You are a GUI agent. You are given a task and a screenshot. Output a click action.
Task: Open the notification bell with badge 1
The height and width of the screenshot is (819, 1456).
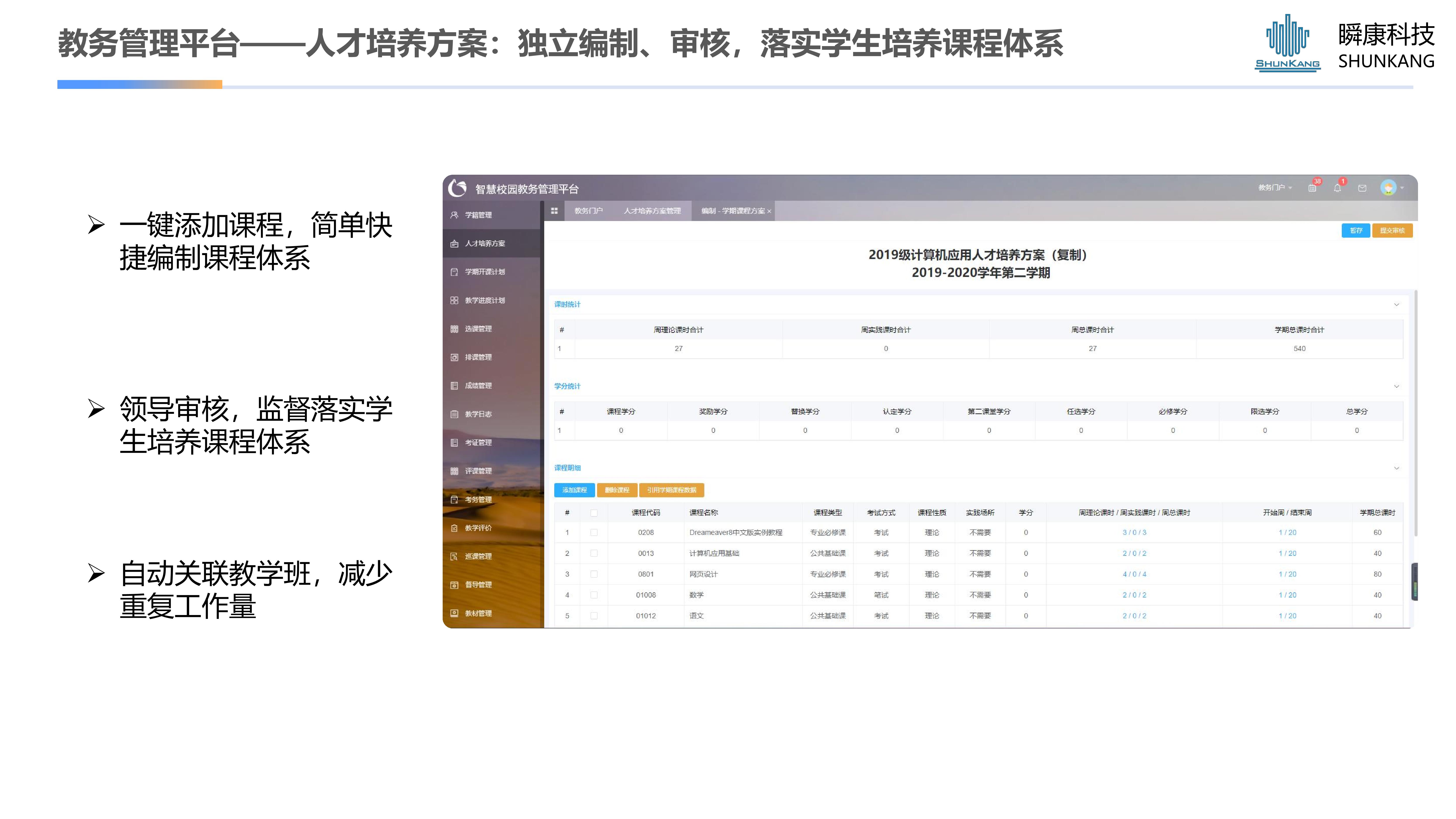click(x=1337, y=188)
